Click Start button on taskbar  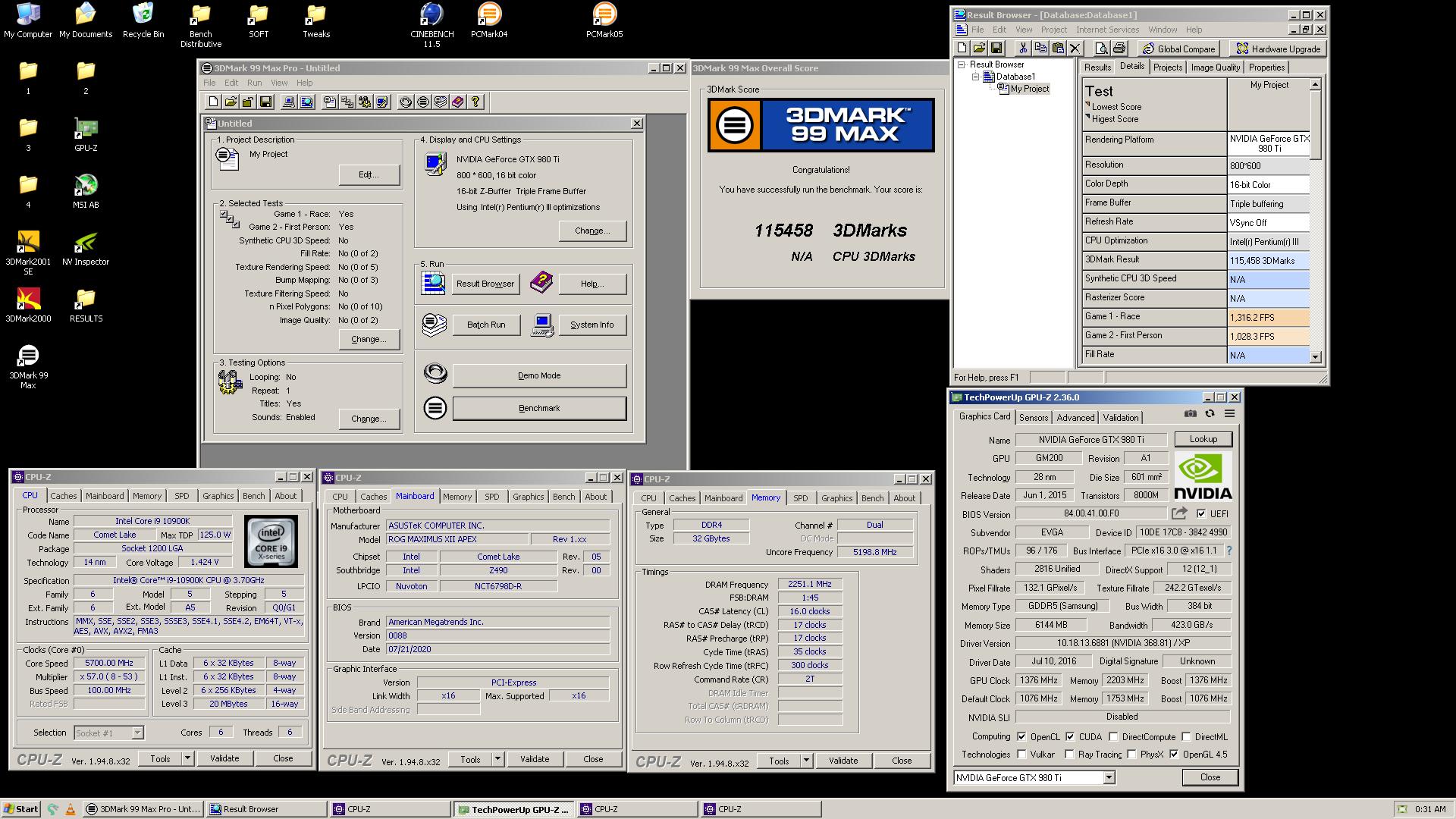(20, 809)
